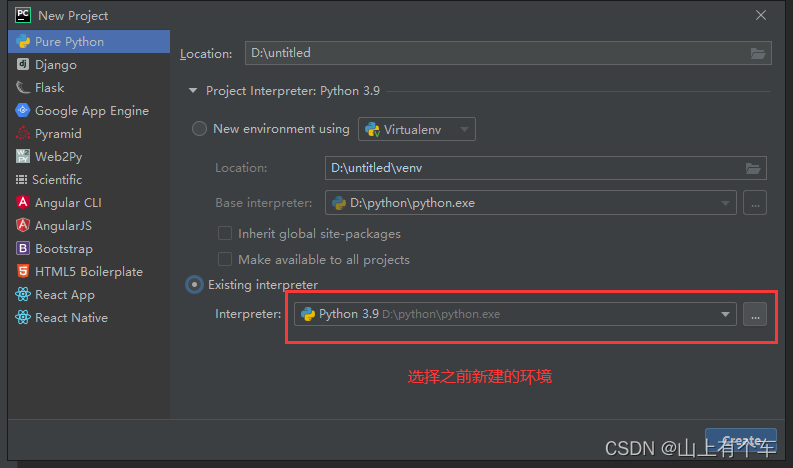Screen dimensions: 793x468
Task: Click Virtualenv python icon in dropdown
Action: coord(373,130)
